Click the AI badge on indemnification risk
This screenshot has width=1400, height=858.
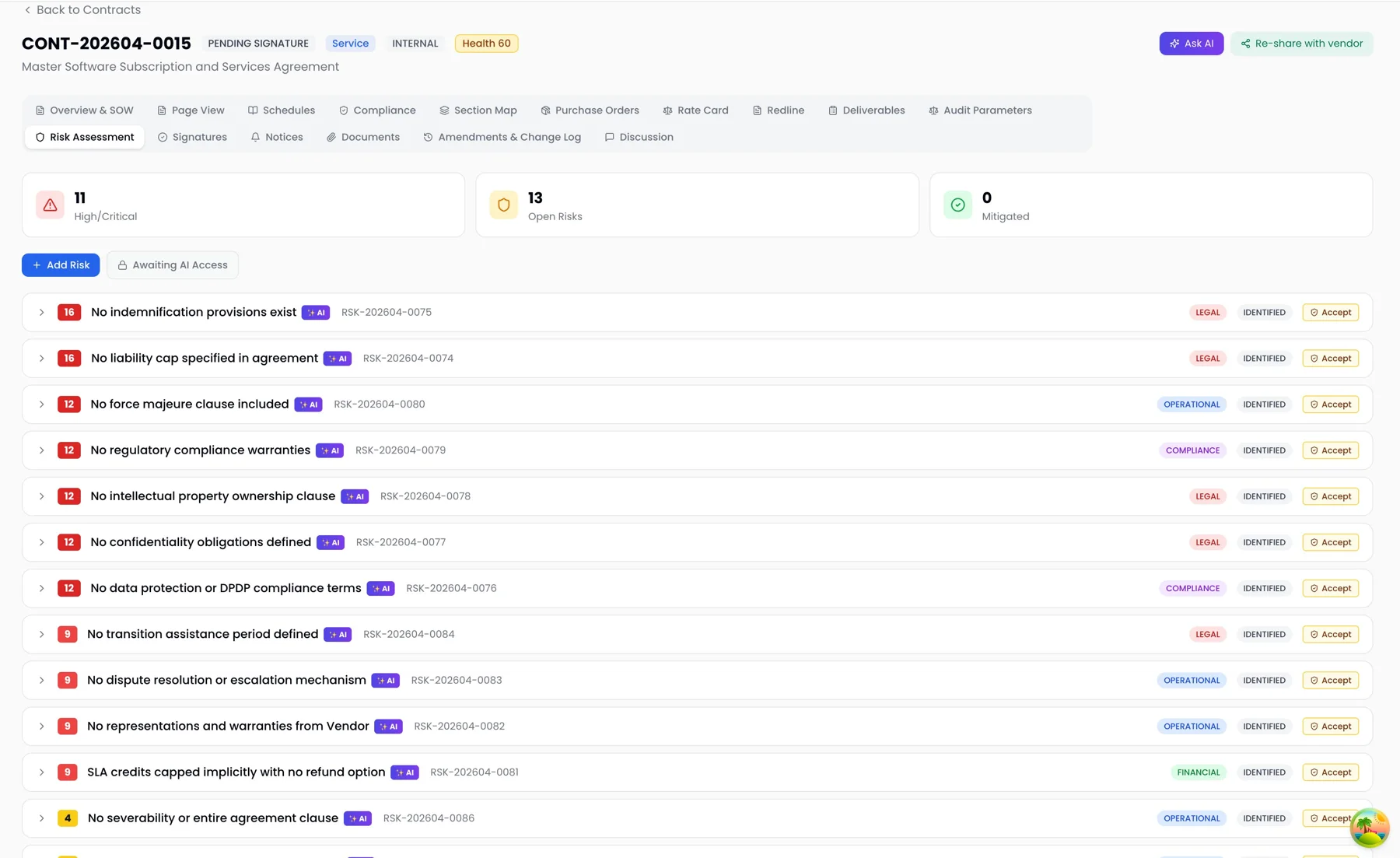point(316,313)
